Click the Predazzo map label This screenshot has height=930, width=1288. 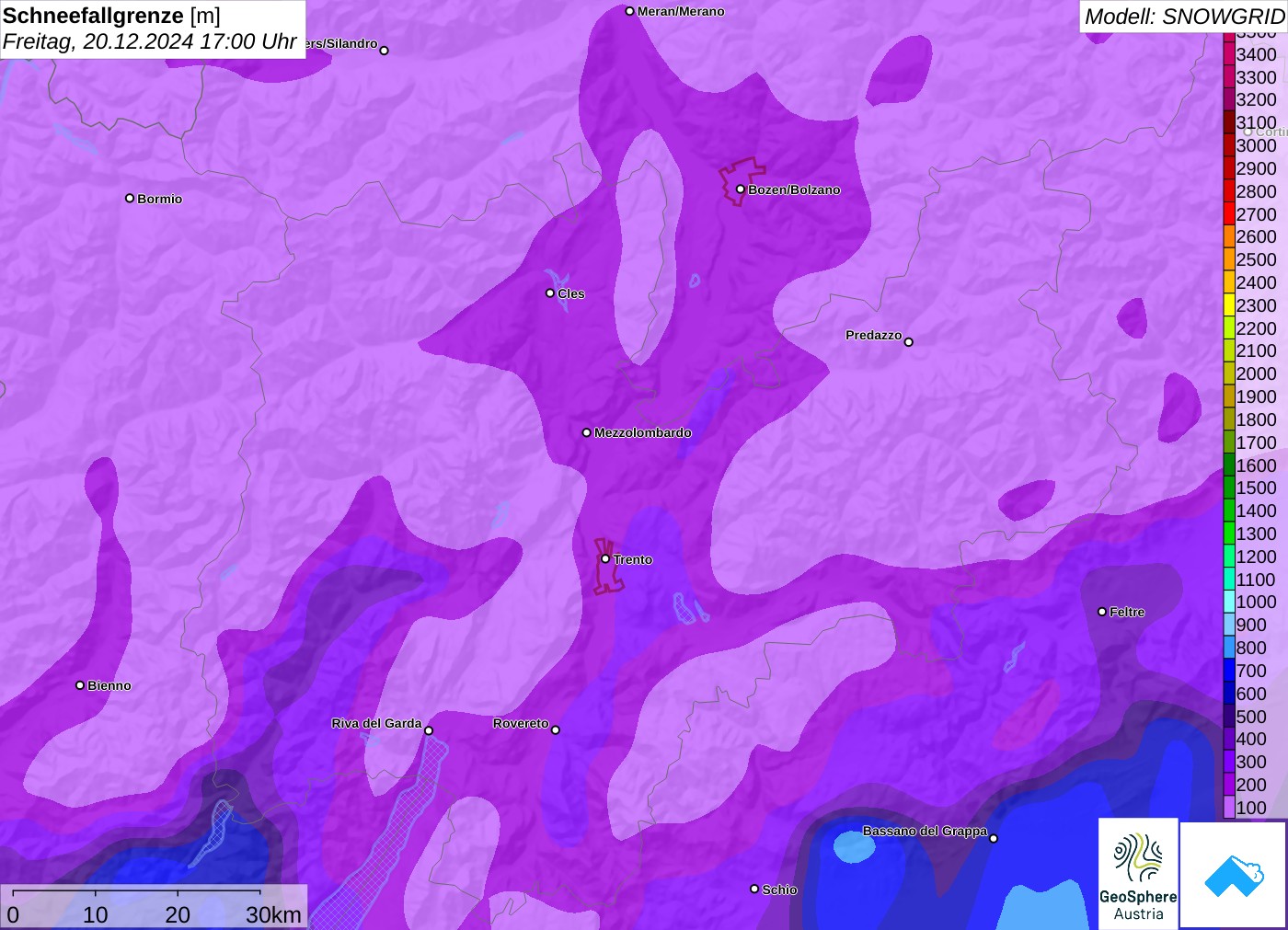(x=873, y=335)
